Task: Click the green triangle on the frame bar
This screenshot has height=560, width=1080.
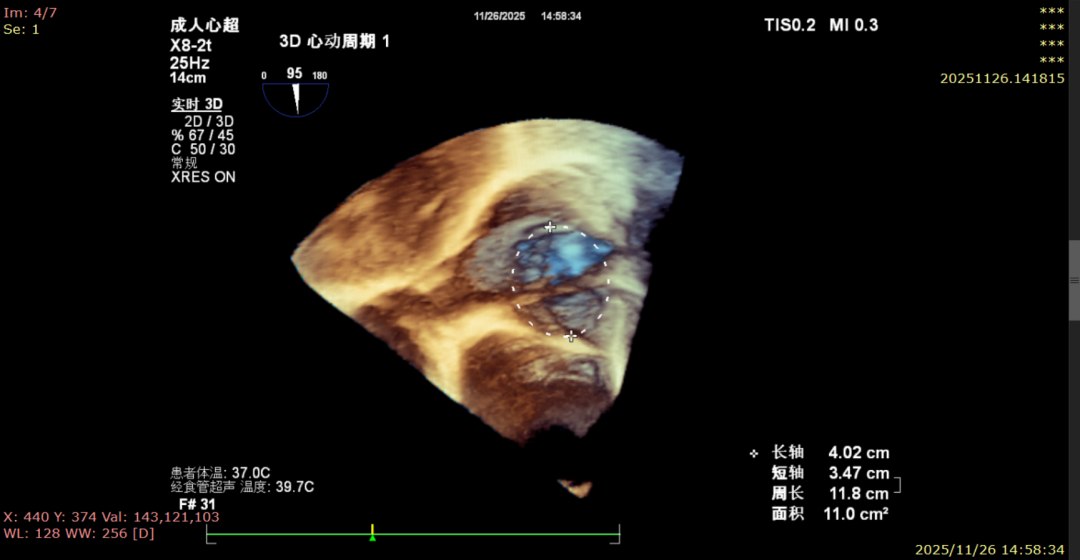Action: (x=372, y=538)
